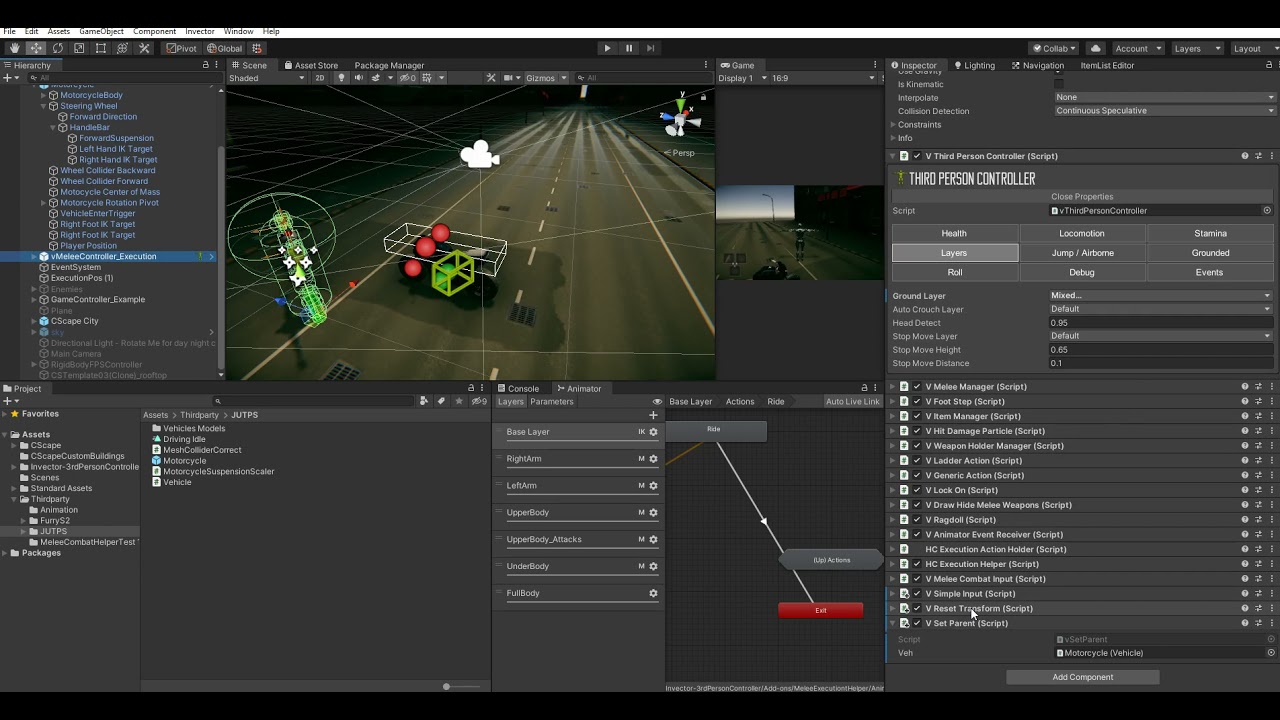Select the Hand tool in toolbar
This screenshot has width=1280, height=720.
[x=14, y=48]
